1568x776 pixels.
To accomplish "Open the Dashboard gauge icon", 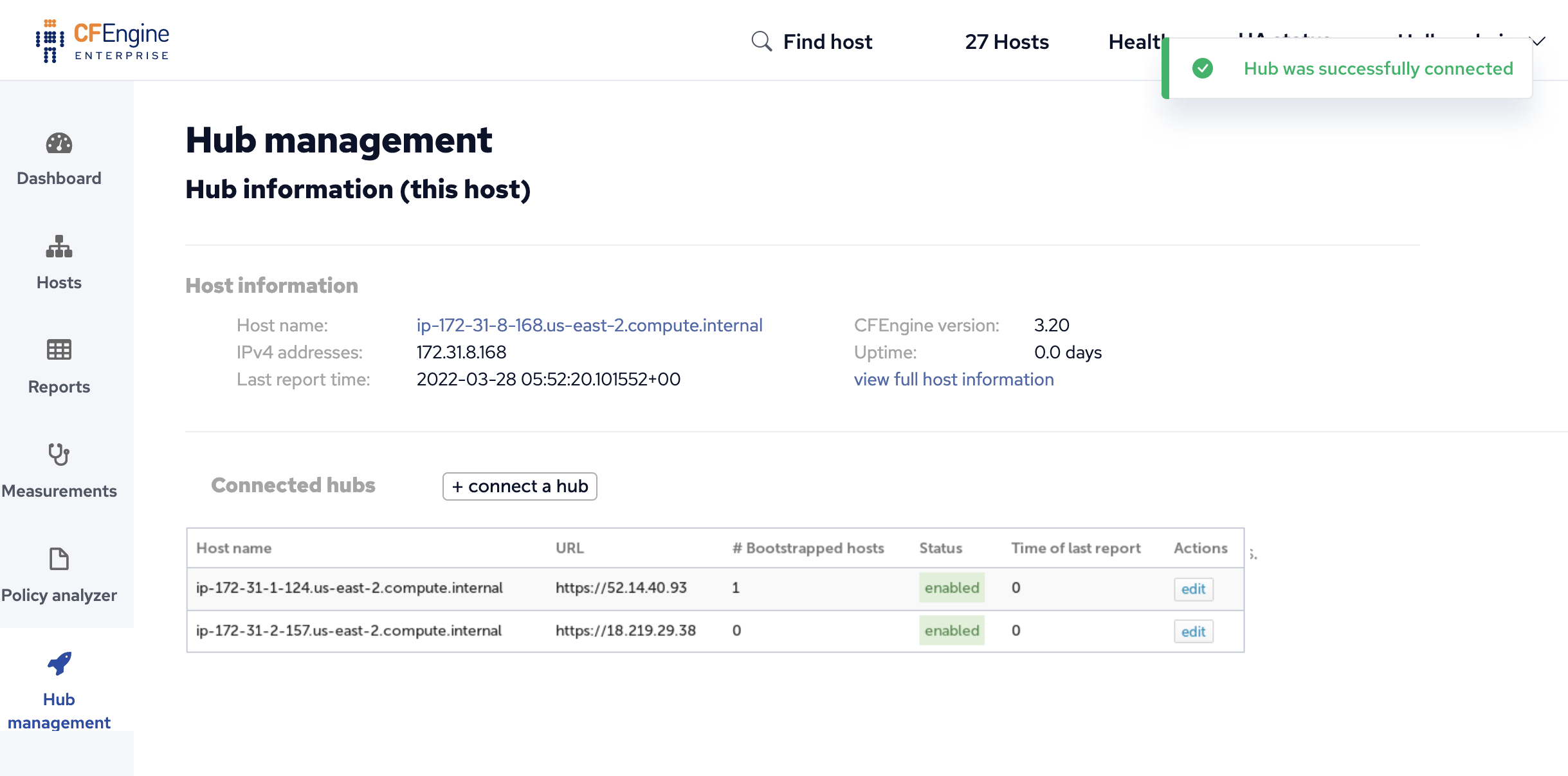I will (59, 143).
